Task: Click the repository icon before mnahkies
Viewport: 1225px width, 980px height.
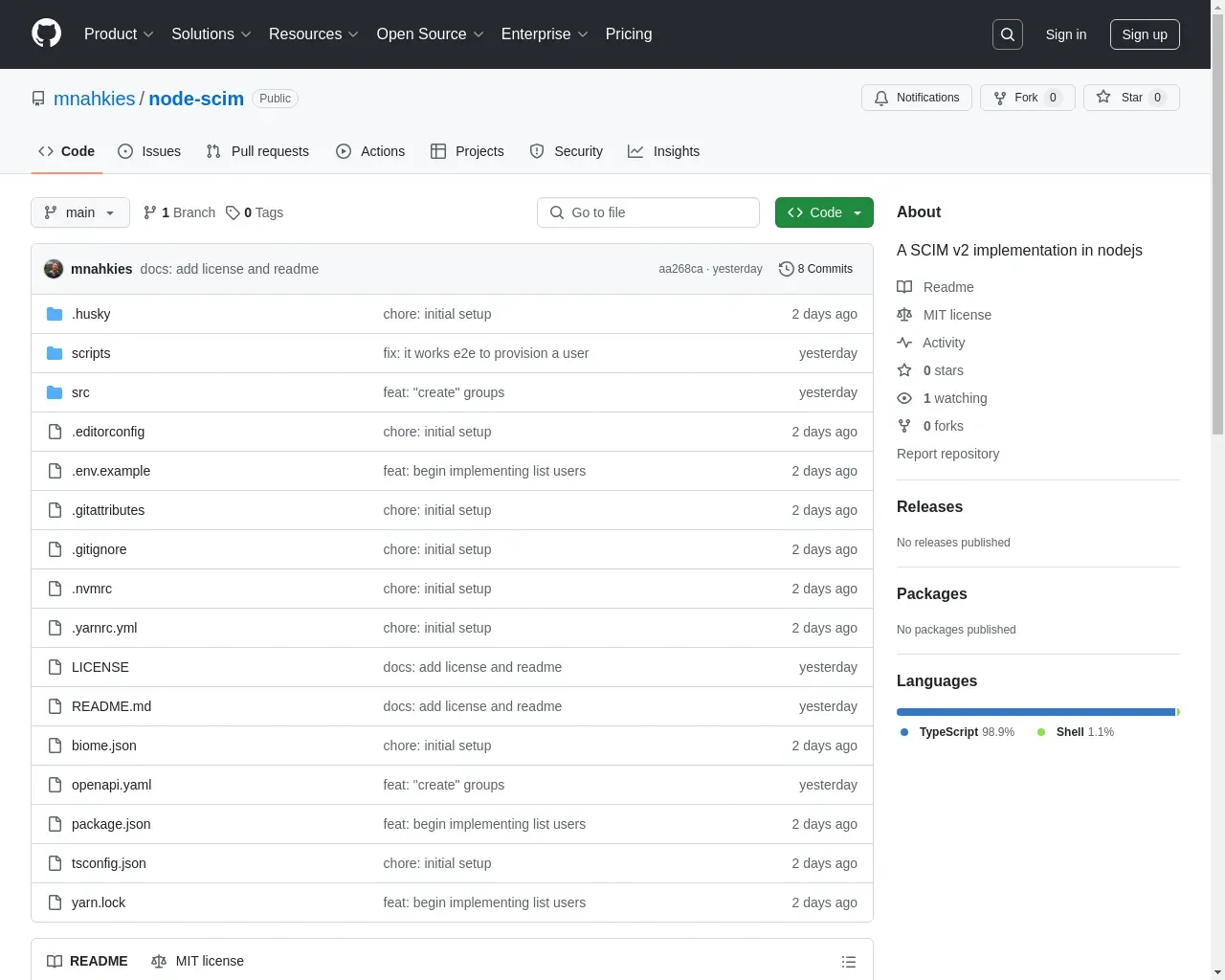Action: (x=38, y=99)
